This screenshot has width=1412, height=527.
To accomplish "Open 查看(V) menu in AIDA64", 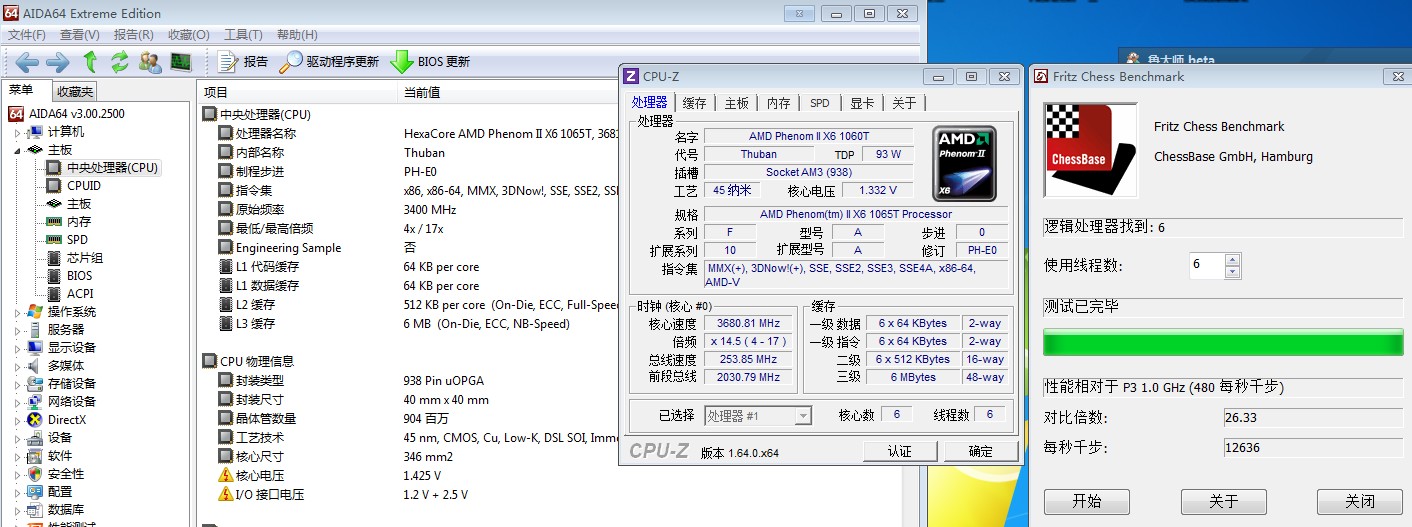I will 80,35.
